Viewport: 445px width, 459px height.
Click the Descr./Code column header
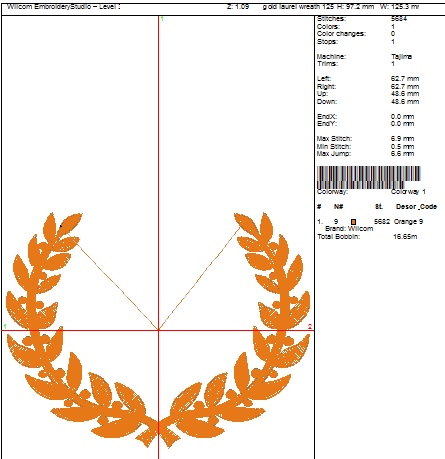coord(416,207)
